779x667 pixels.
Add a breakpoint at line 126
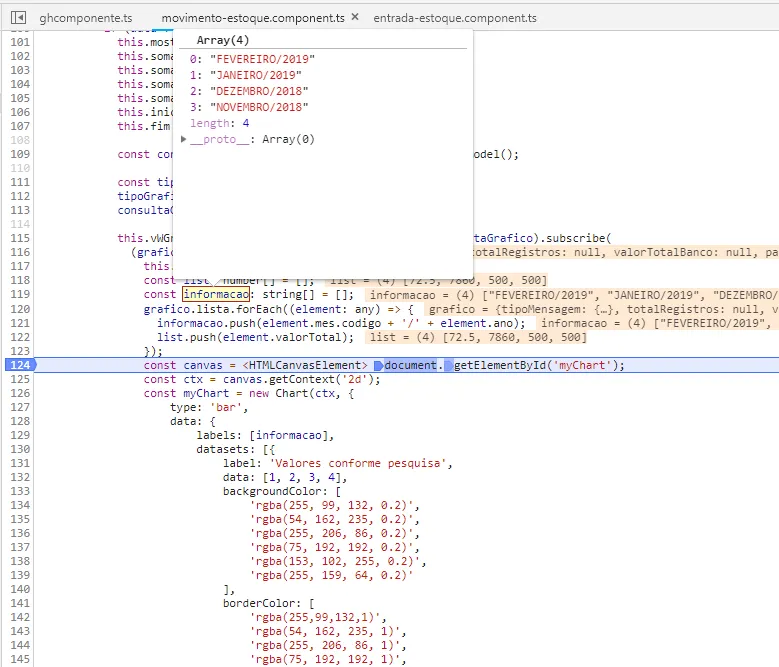(x=19, y=393)
